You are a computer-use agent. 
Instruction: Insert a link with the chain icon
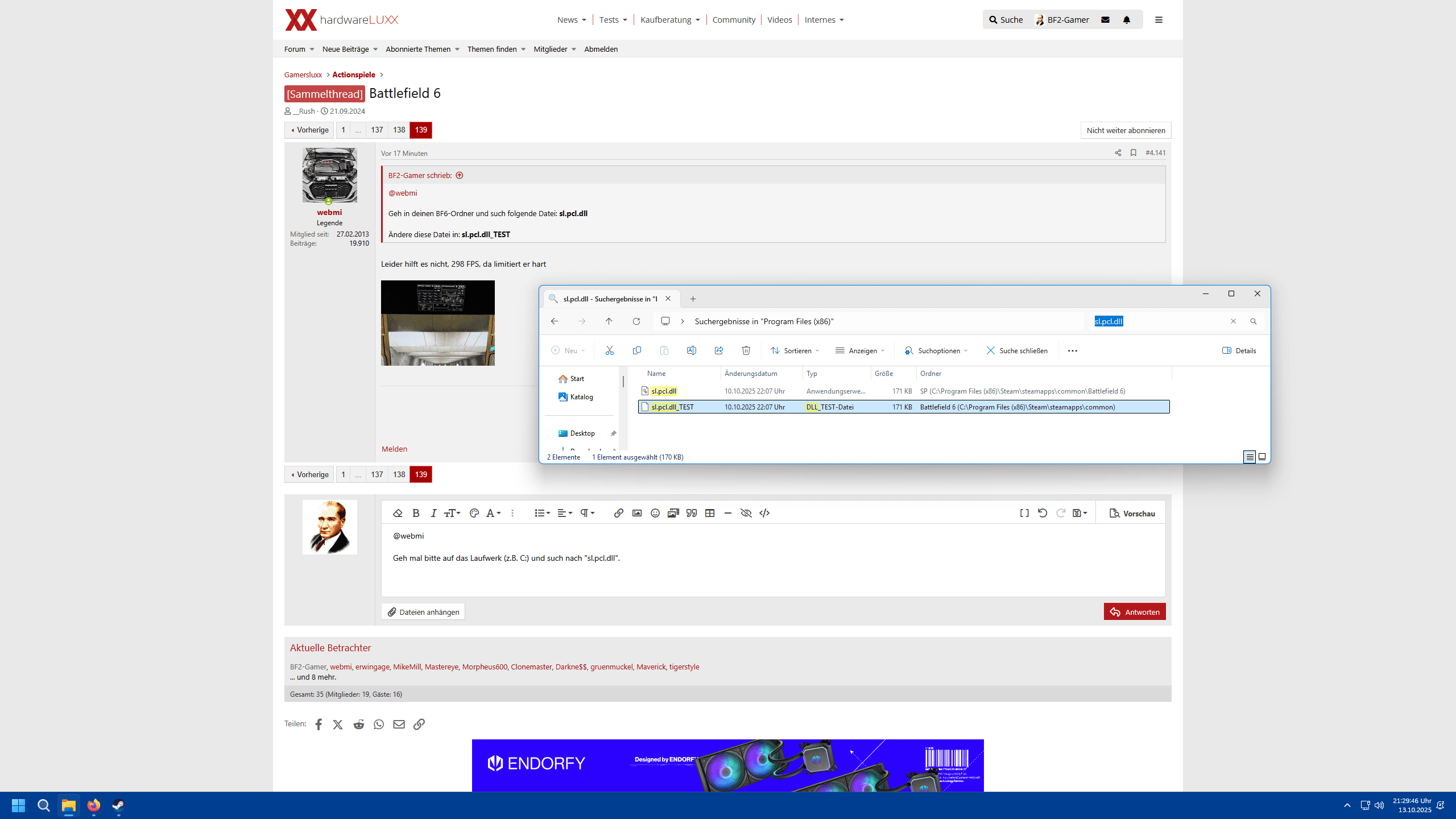coord(618,513)
